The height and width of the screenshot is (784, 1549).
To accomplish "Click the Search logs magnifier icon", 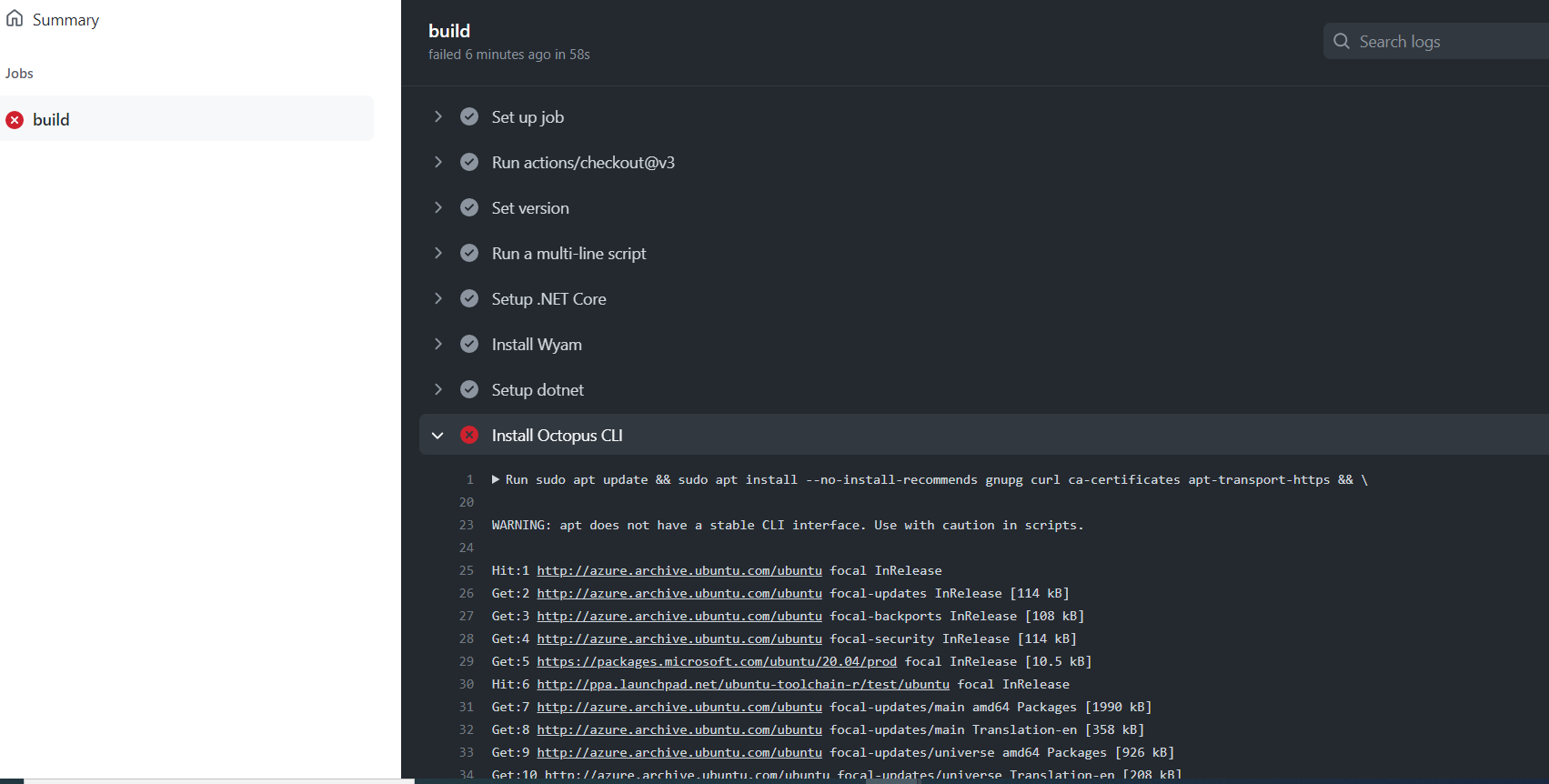I will tap(1342, 41).
